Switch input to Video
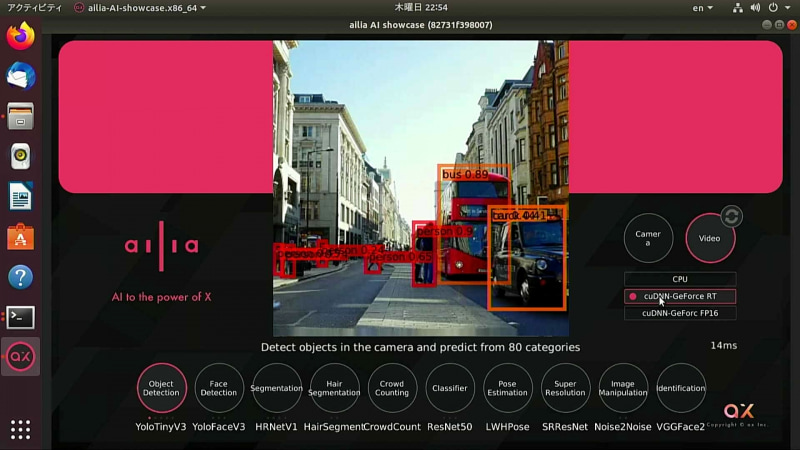 tap(710, 238)
